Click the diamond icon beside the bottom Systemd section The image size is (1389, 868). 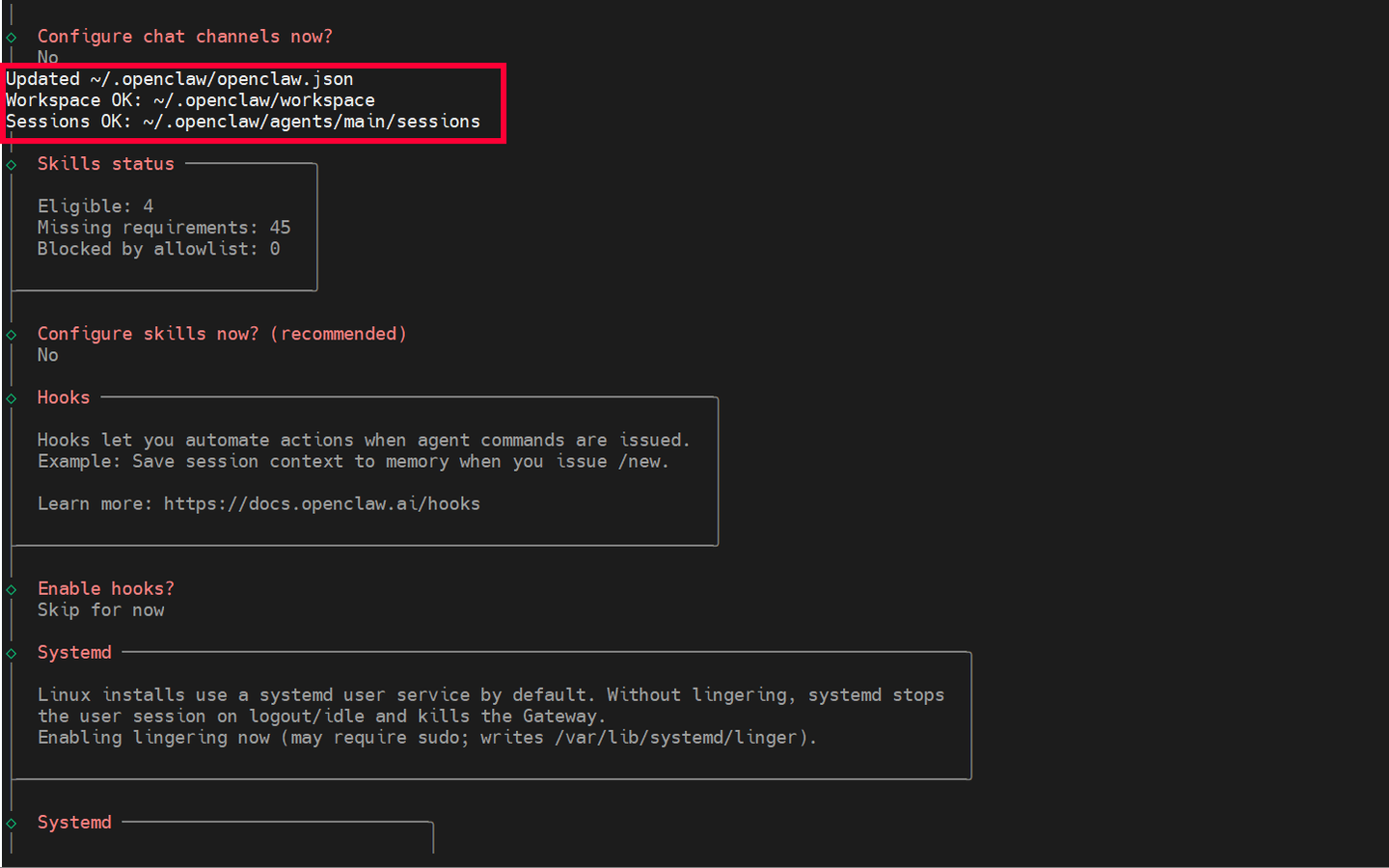(10, 822)
